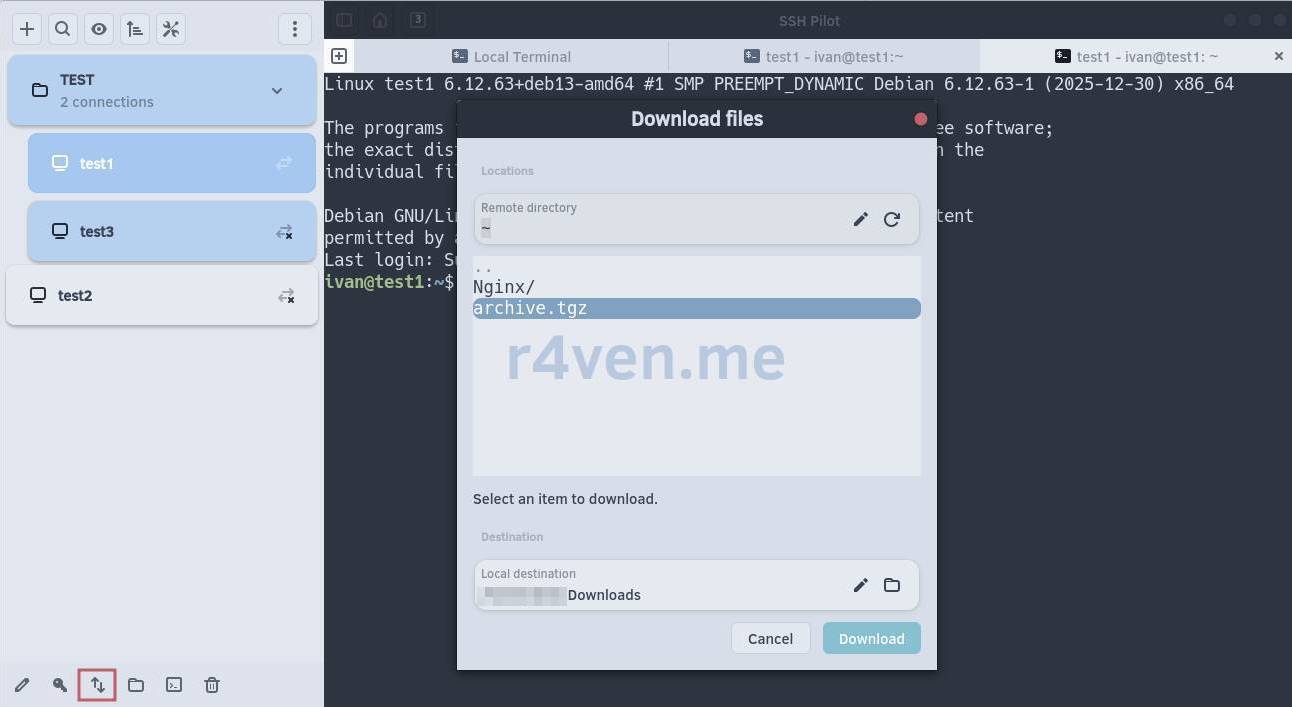
Task: Click the new tab plus button
Action: (339, 56)
